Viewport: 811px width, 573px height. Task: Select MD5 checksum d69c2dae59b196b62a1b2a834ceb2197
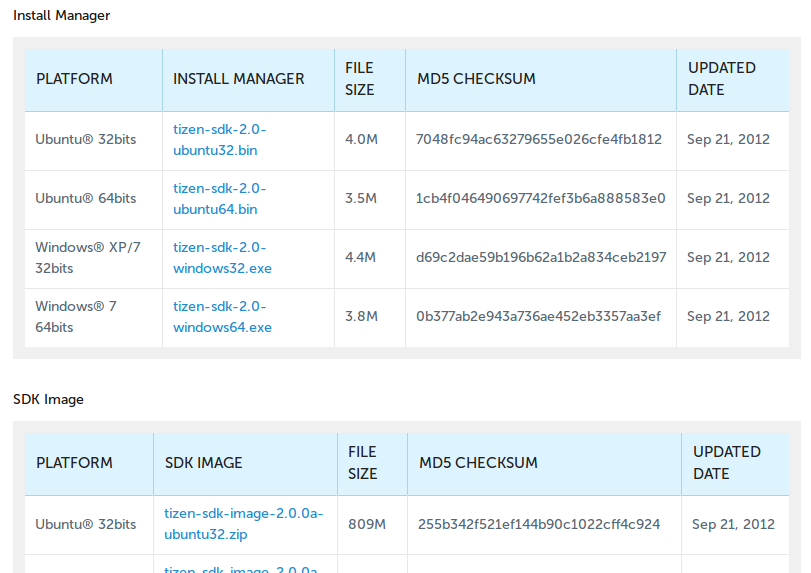pos(541,258)
